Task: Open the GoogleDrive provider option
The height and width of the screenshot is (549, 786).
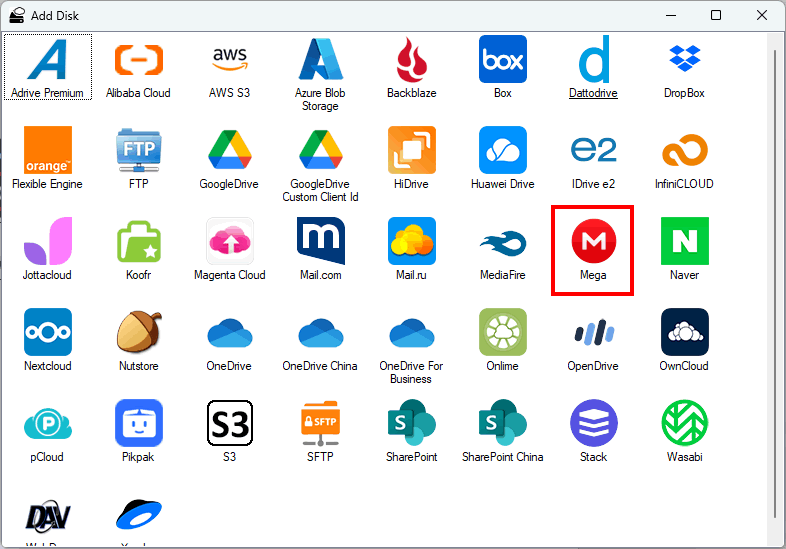Action: pos(230,151)
